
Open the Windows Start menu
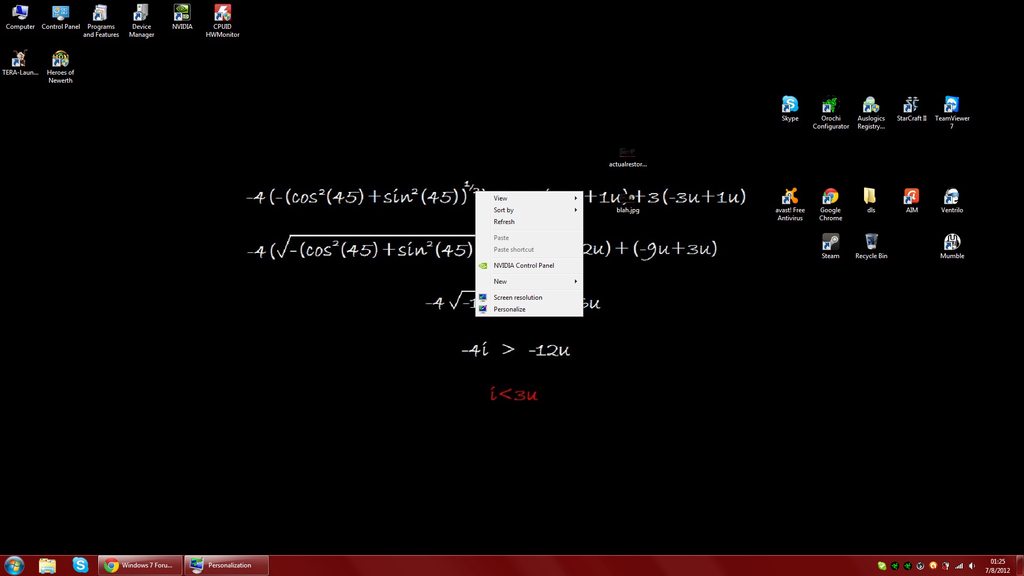tap(14, 566)
